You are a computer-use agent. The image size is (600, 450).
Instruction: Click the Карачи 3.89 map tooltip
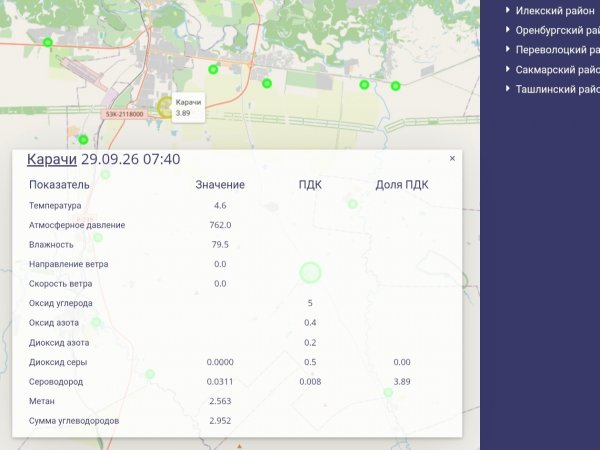point(188,108)
